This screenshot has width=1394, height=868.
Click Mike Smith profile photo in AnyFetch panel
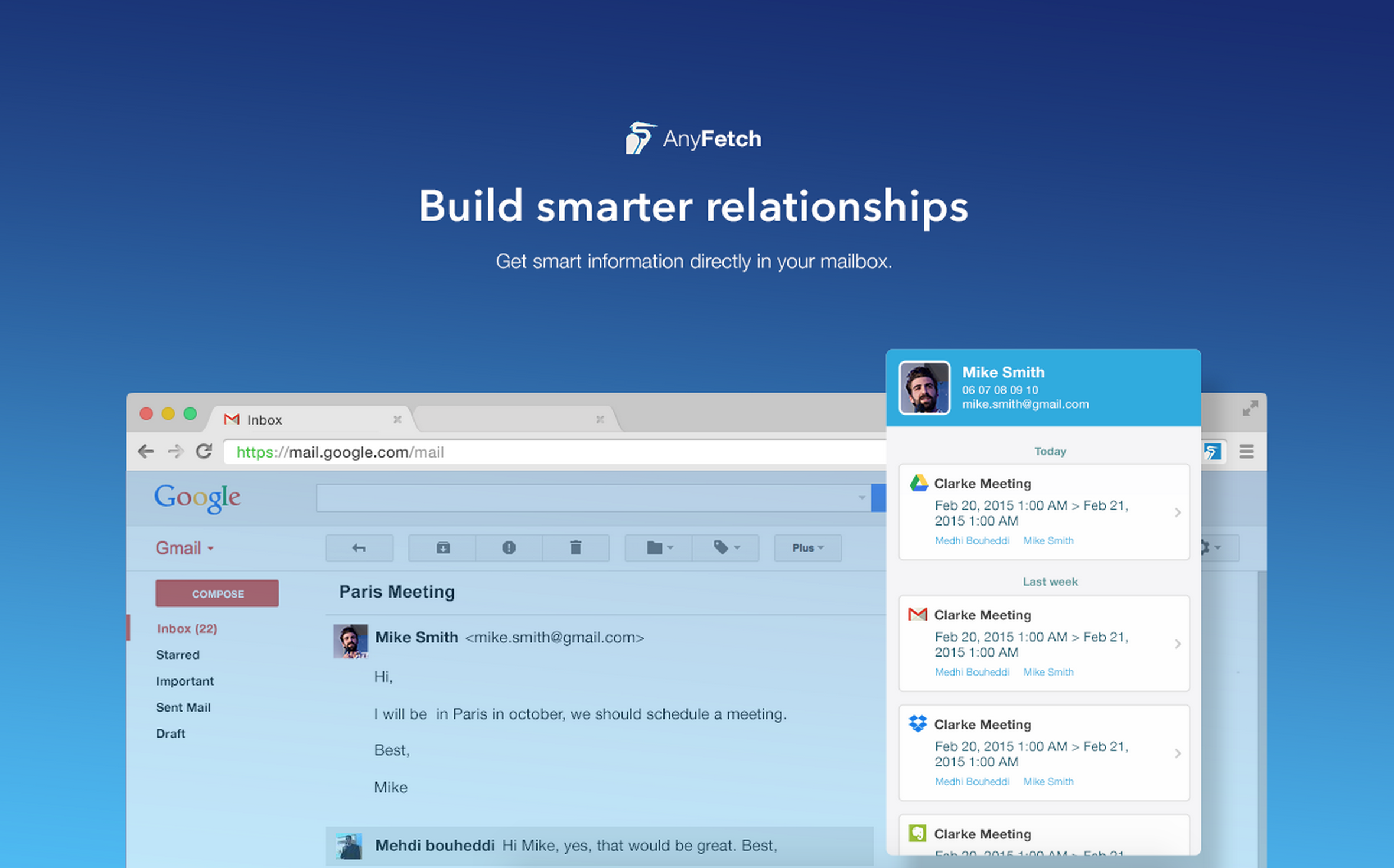click(924, 387)
